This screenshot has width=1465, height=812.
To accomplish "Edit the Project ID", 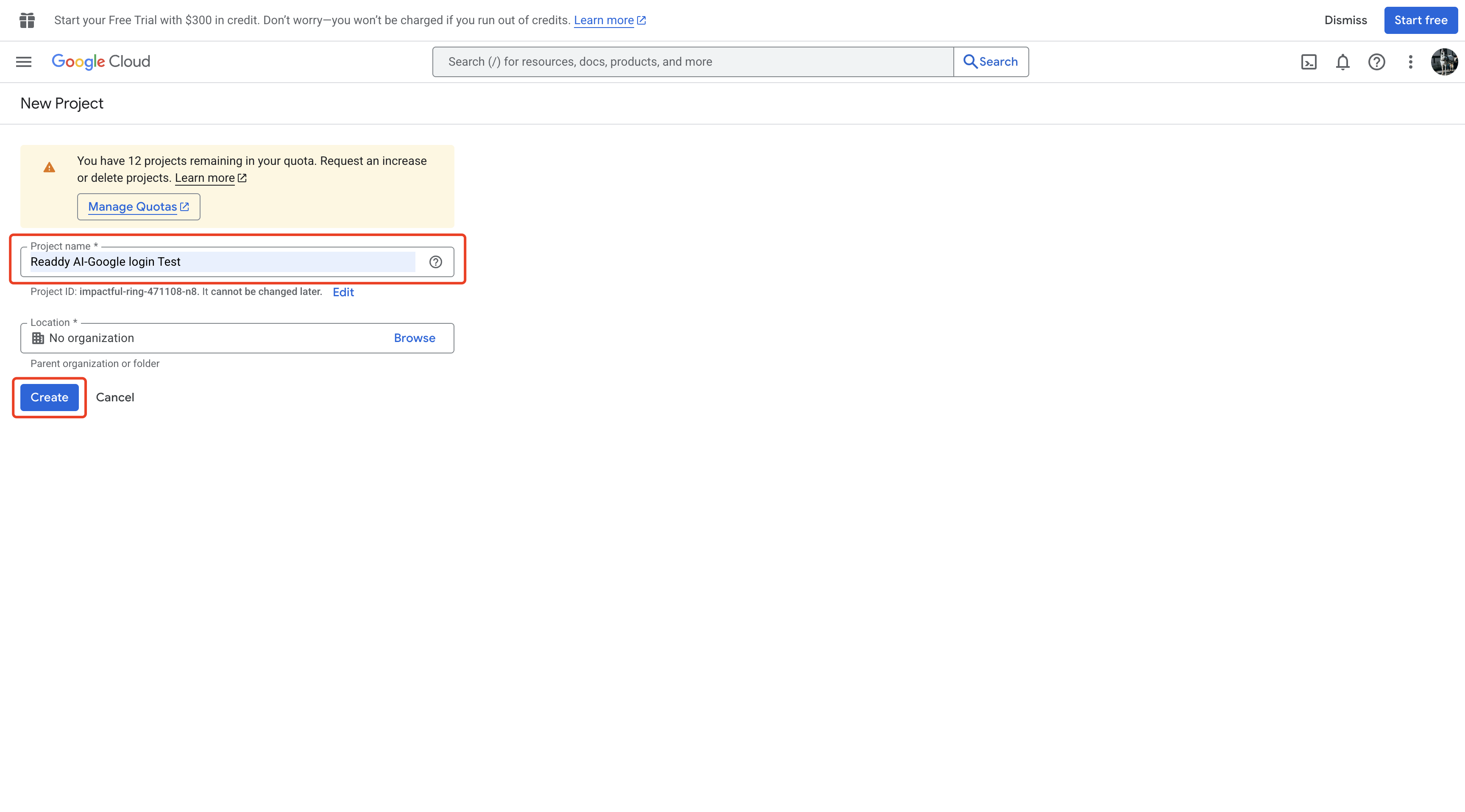I will pyautogui.click(x=343, y=292).
